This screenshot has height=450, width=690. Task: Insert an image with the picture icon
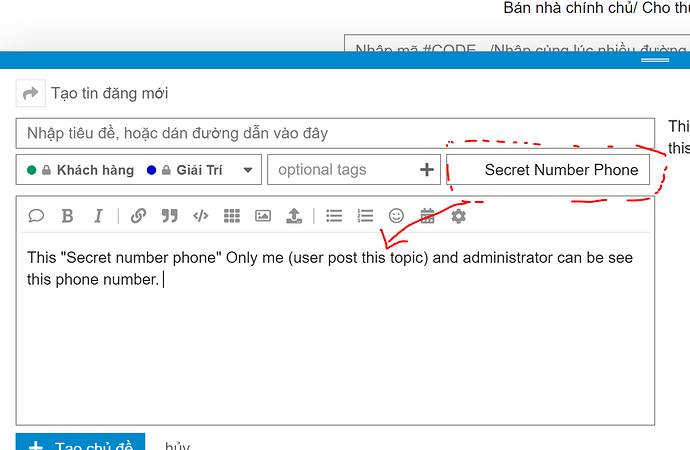pyautogui.click(x=263, y=216)
